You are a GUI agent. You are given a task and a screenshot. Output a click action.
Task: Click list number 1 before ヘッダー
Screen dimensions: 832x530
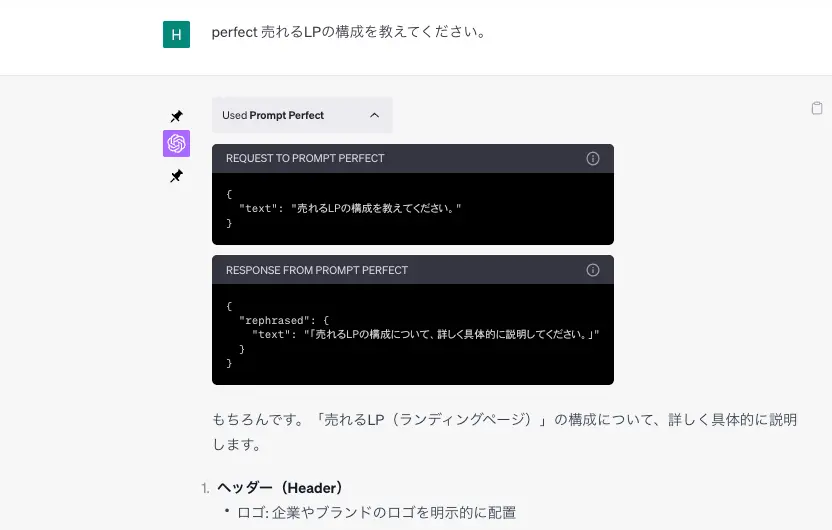tap(205, 488)
